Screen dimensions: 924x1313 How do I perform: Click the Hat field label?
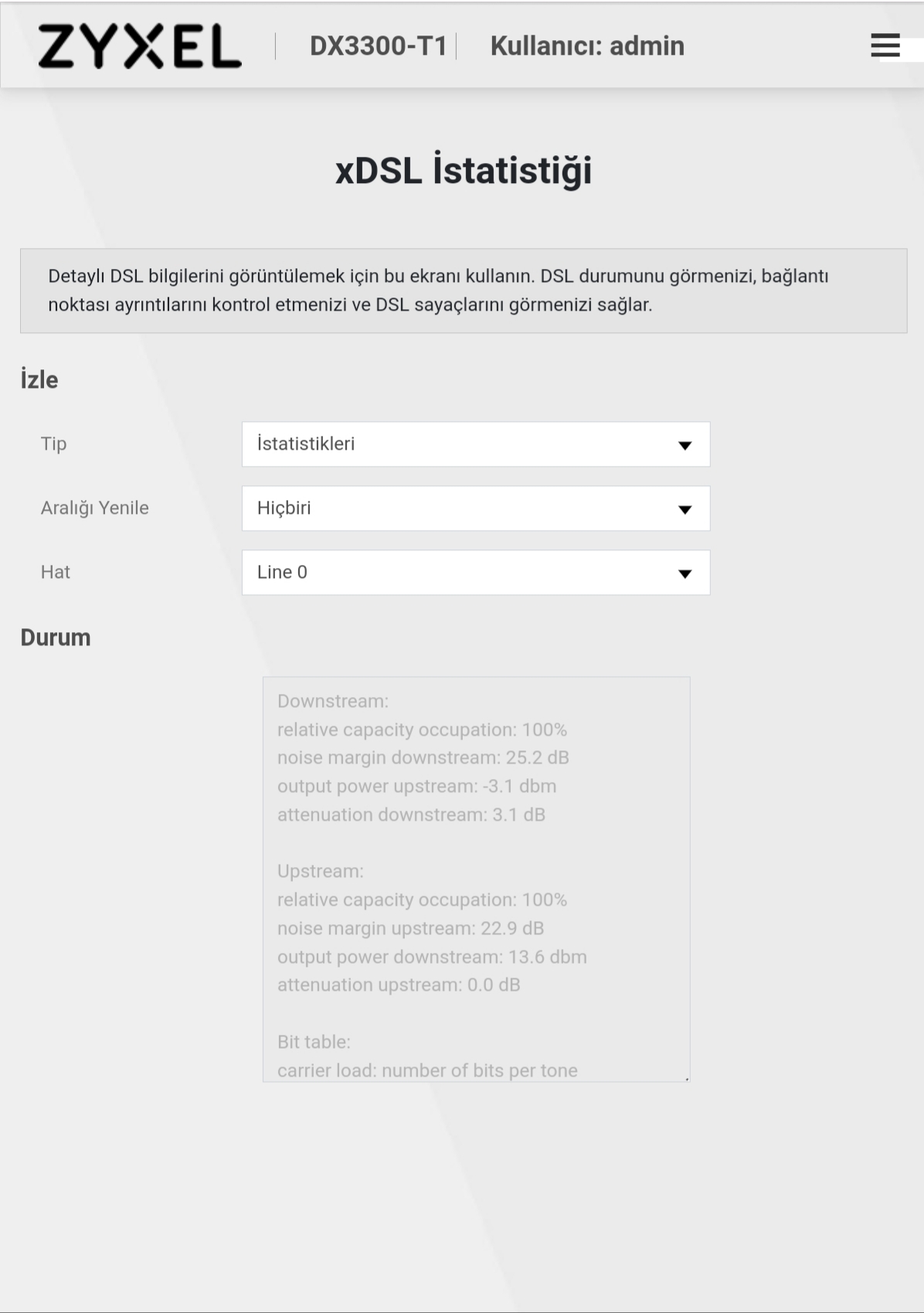[56, 572]
